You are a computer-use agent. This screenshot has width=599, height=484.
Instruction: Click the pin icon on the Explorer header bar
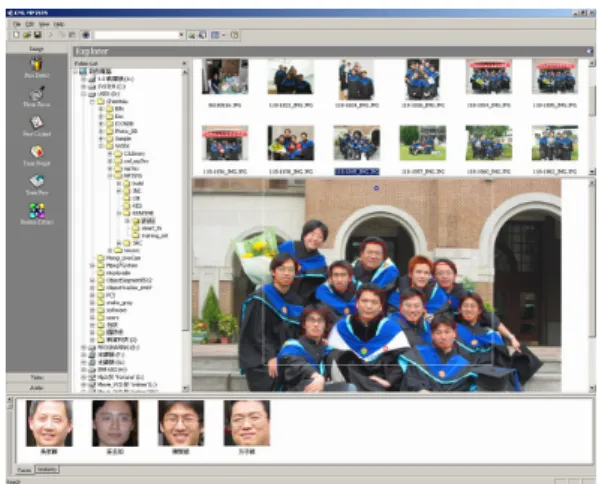click(589, 51)
